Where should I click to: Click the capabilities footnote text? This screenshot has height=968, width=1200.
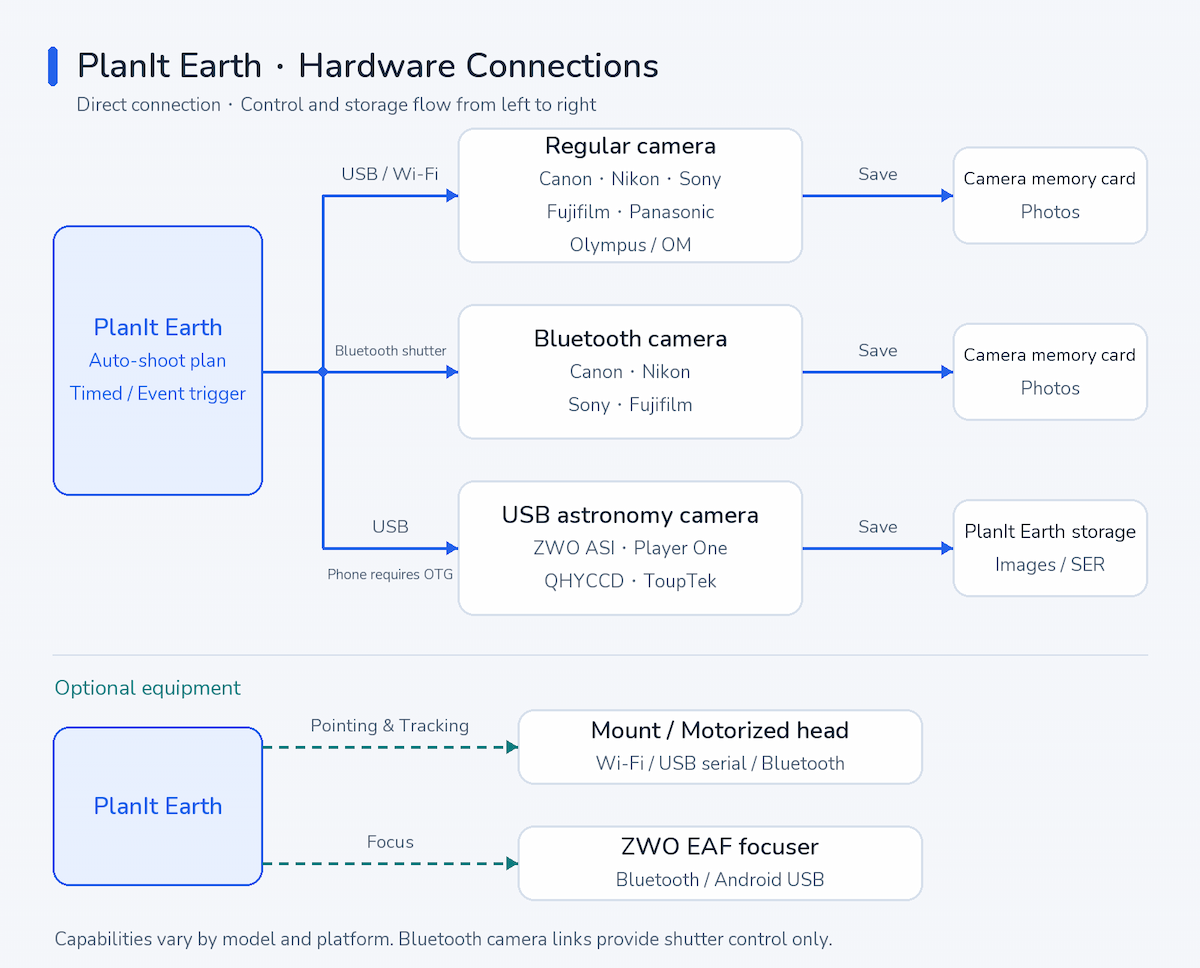[443, 939]
